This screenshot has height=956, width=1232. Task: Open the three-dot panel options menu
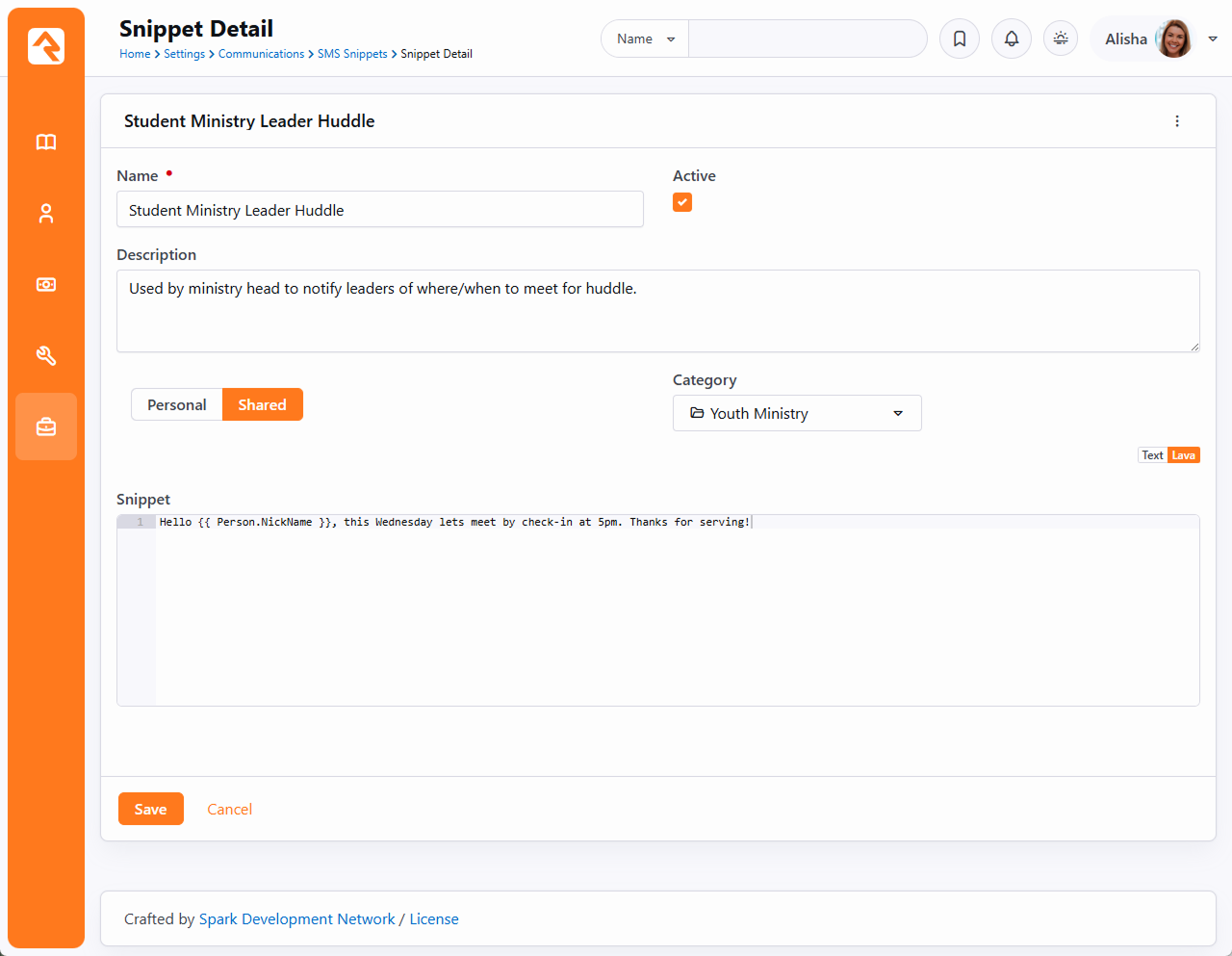click(x=1177, y=121)
